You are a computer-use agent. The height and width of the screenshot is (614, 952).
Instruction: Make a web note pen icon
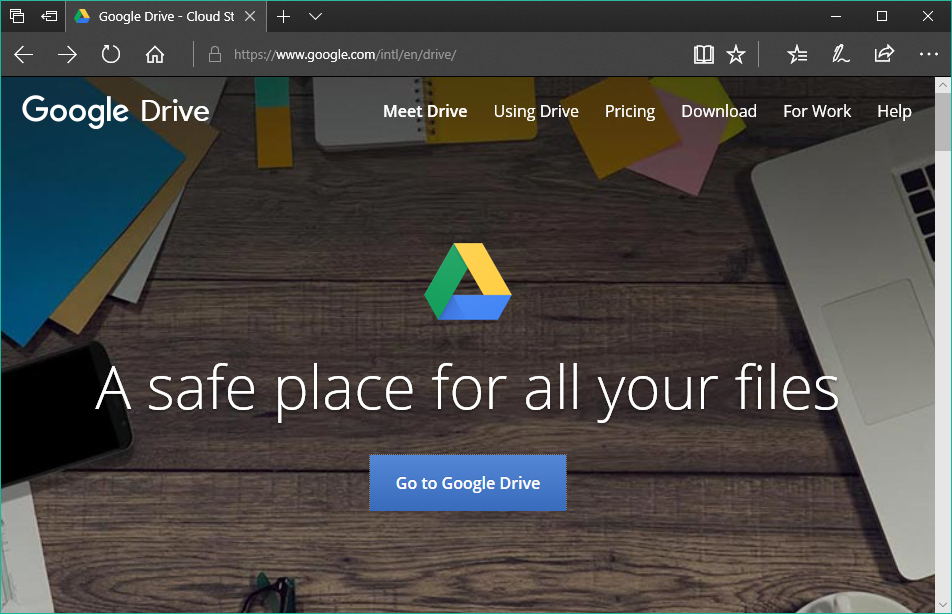(x=840, y=55)
